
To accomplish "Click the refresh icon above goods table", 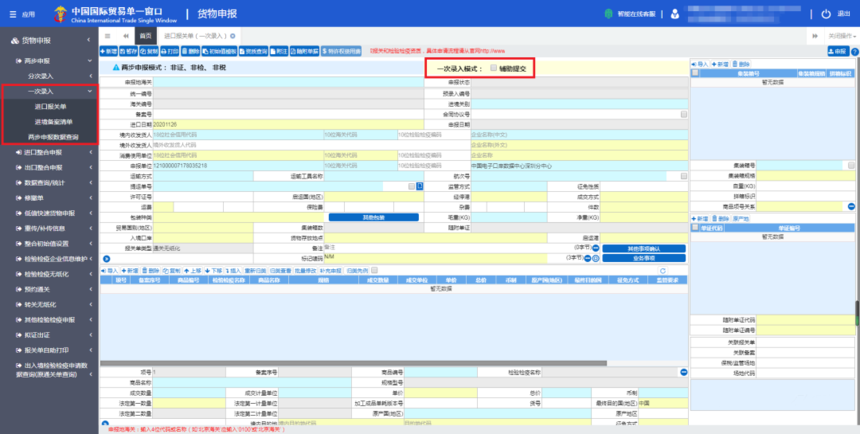I will pyautogui.click(x=663, y=270).
